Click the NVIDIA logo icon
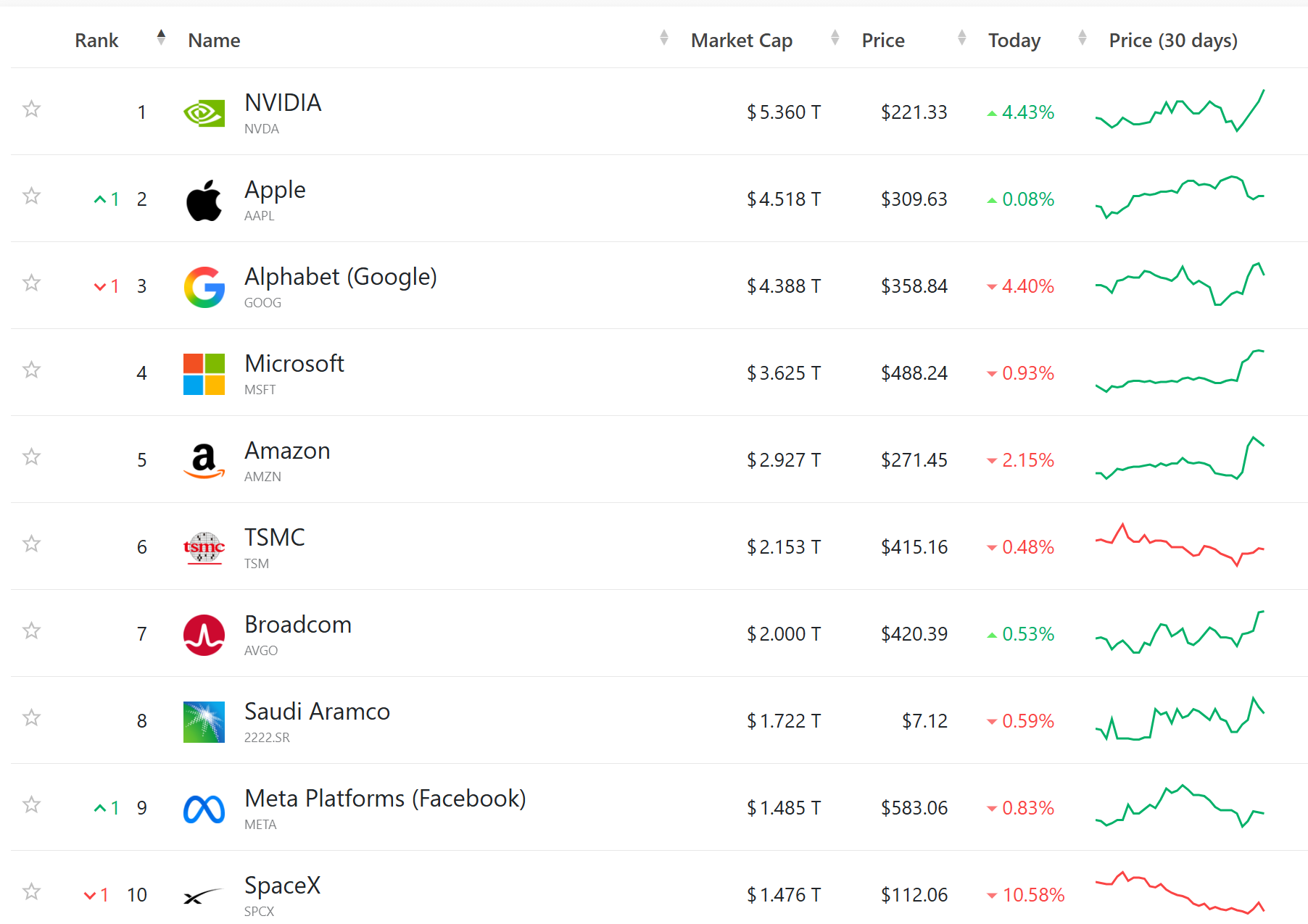This screenshot has width=1308, height=924. (x=204, y=113)
